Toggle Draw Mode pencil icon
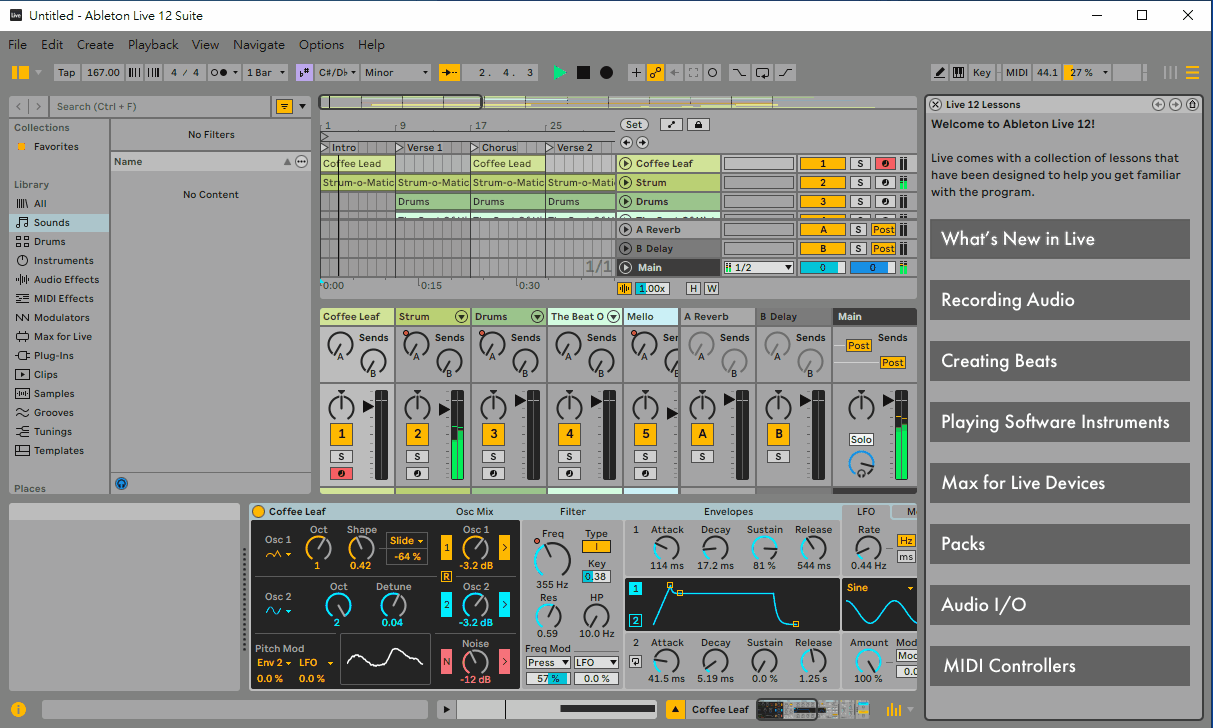 point(939,73)
